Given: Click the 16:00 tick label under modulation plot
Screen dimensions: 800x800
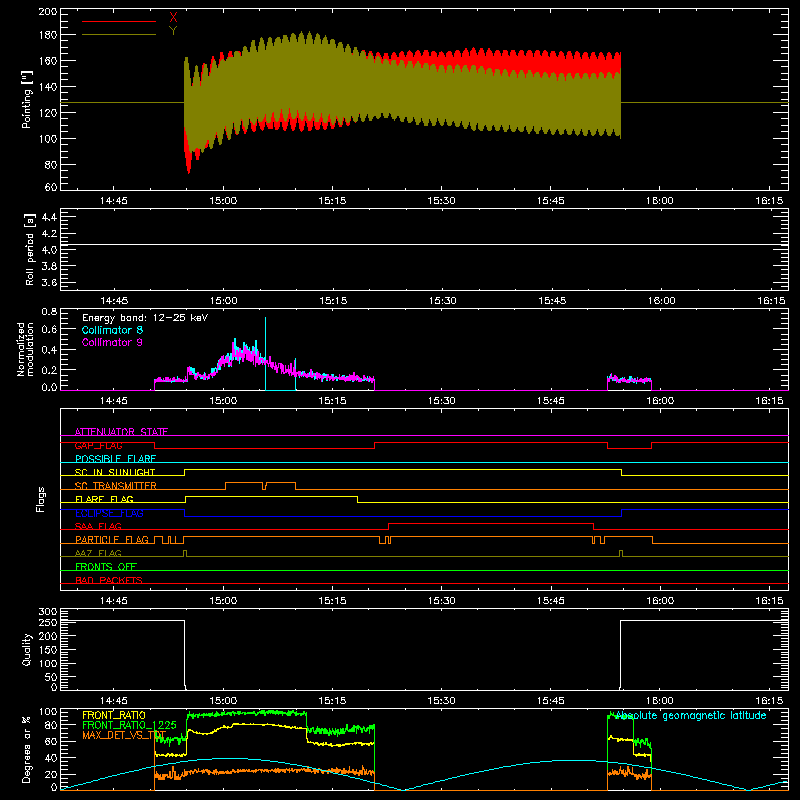Looking at the screenshot, I should click(x=660, y=401).
